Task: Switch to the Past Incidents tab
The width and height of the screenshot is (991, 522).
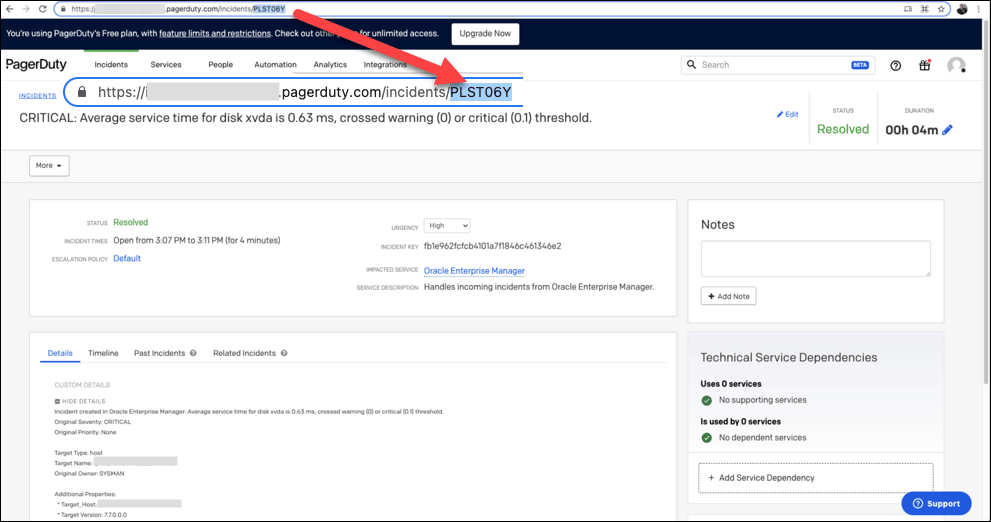Action: point(159,353)
